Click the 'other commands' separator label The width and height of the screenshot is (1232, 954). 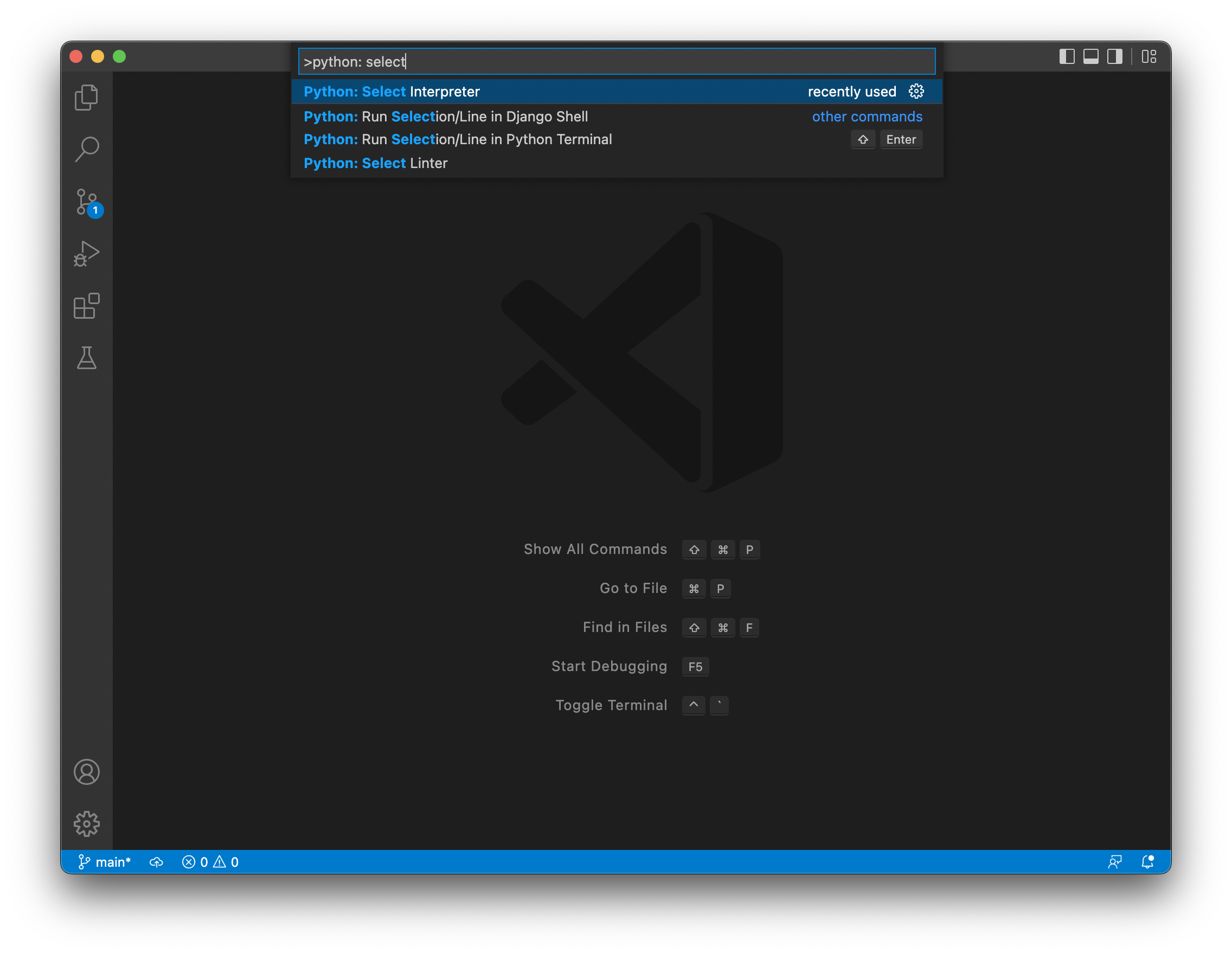click(867, 117)
